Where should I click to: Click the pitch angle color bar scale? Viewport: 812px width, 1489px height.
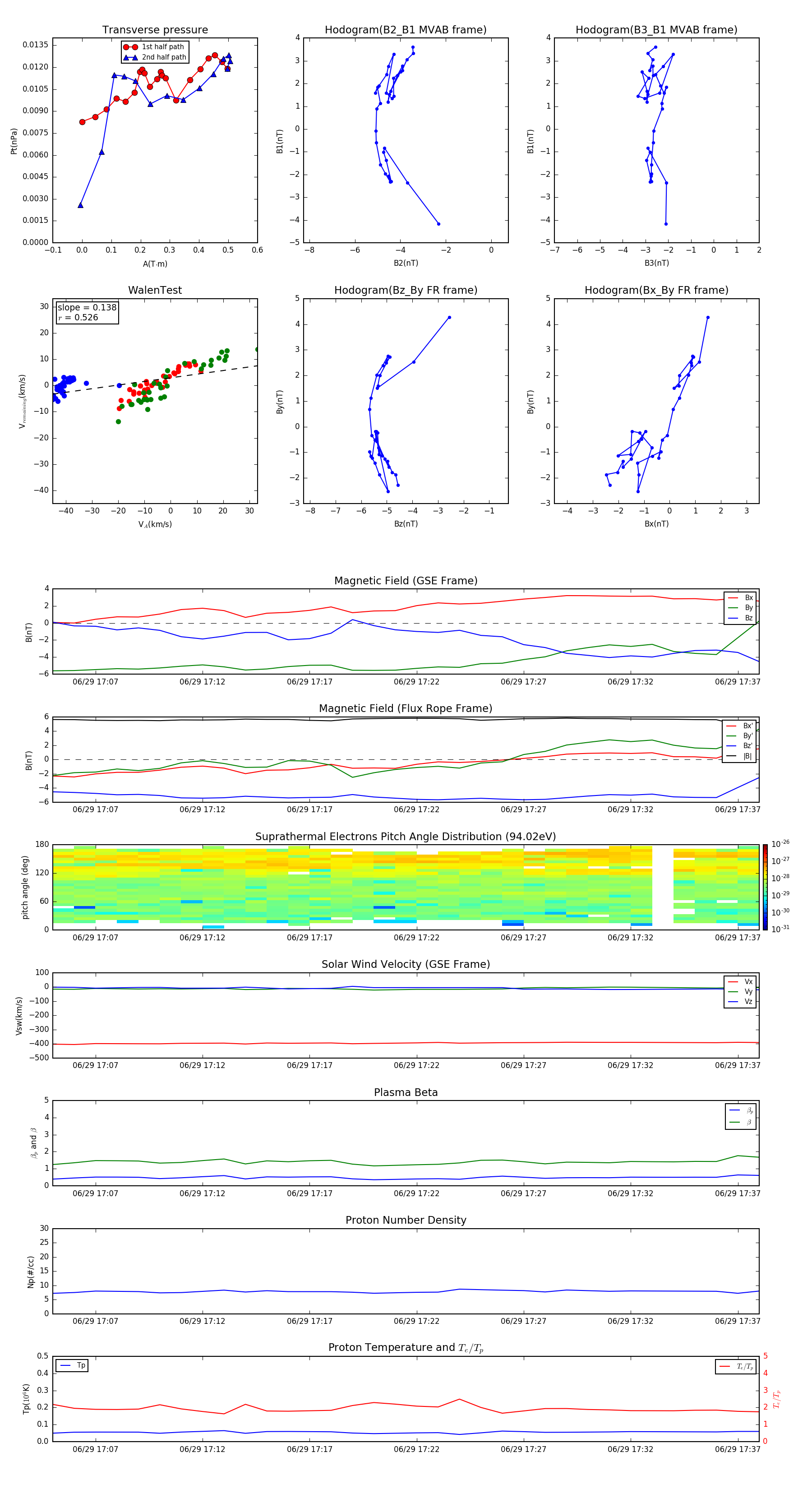pos(765,887)
